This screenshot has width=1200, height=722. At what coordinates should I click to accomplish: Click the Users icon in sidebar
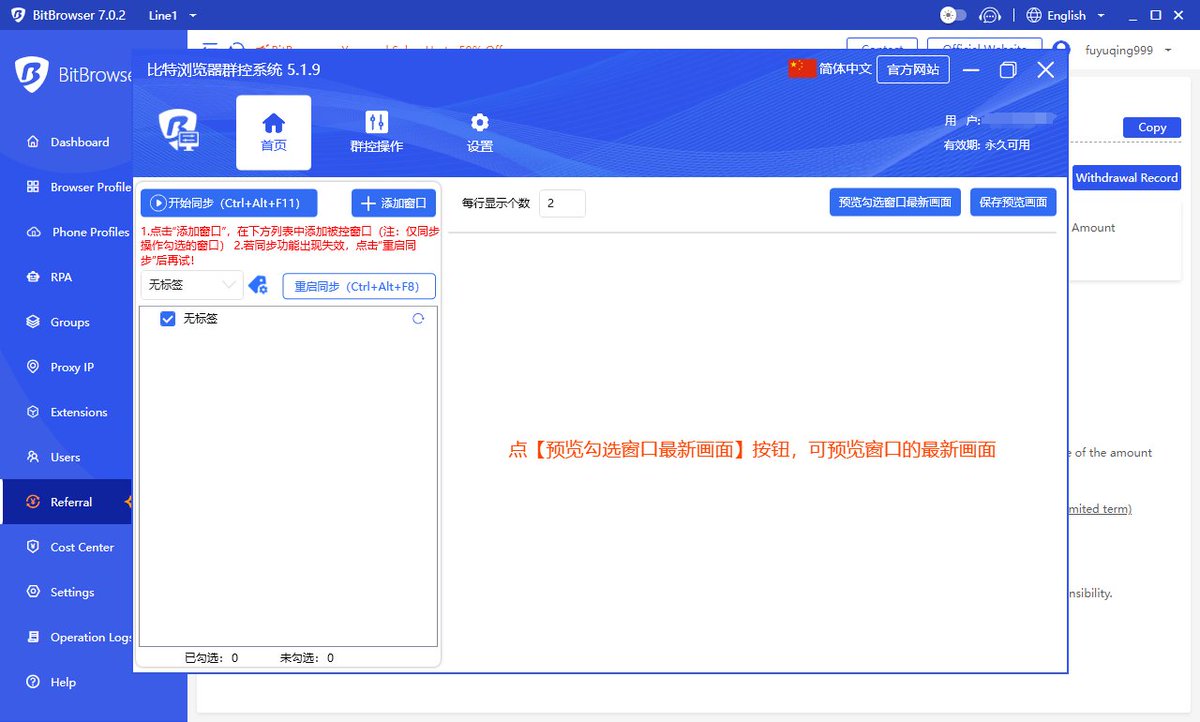click(33, 457)
